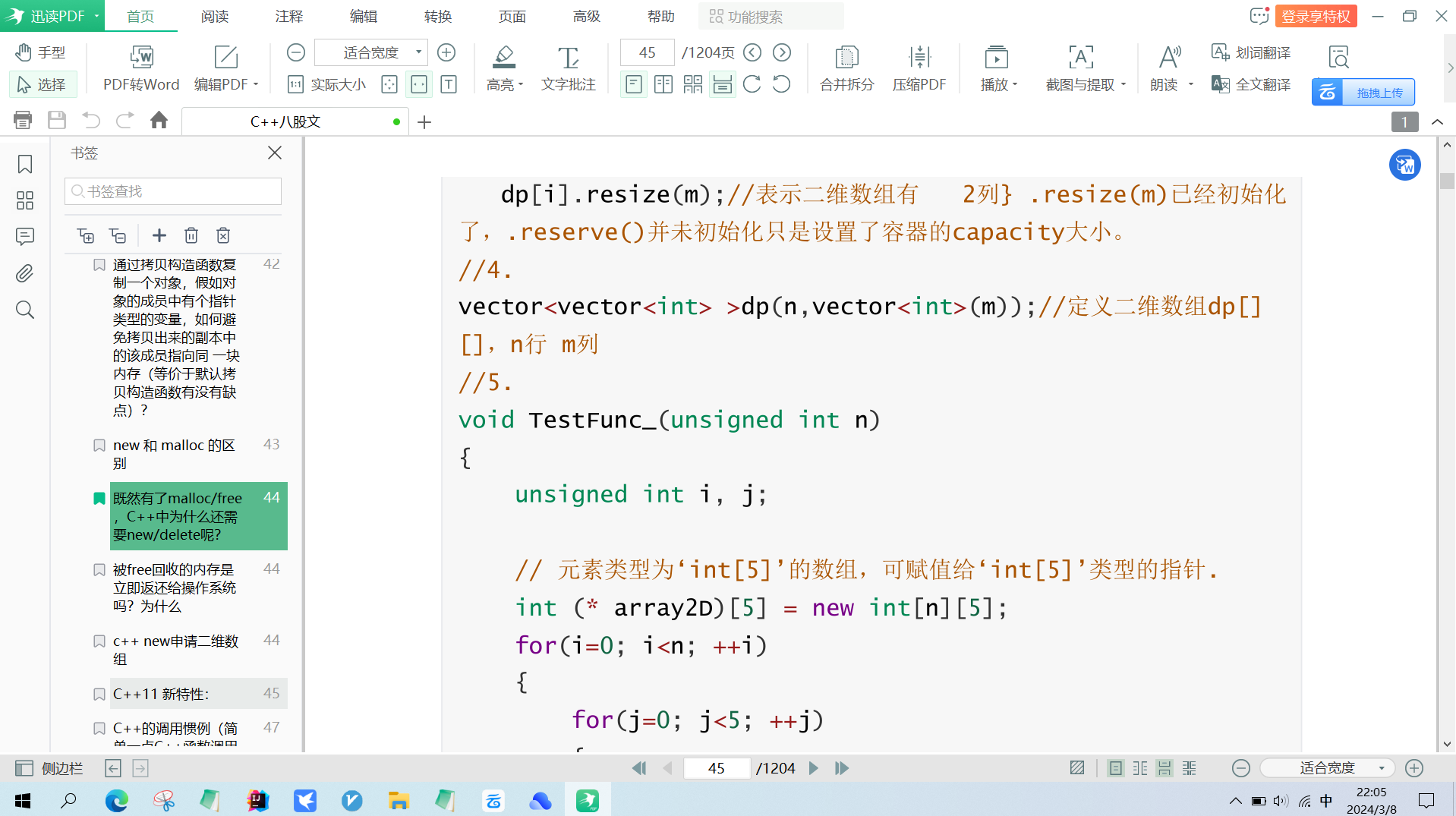
Task: Toggle two-page view mode in toolbar
Action: pyautogui.click(x=663, y=84)
